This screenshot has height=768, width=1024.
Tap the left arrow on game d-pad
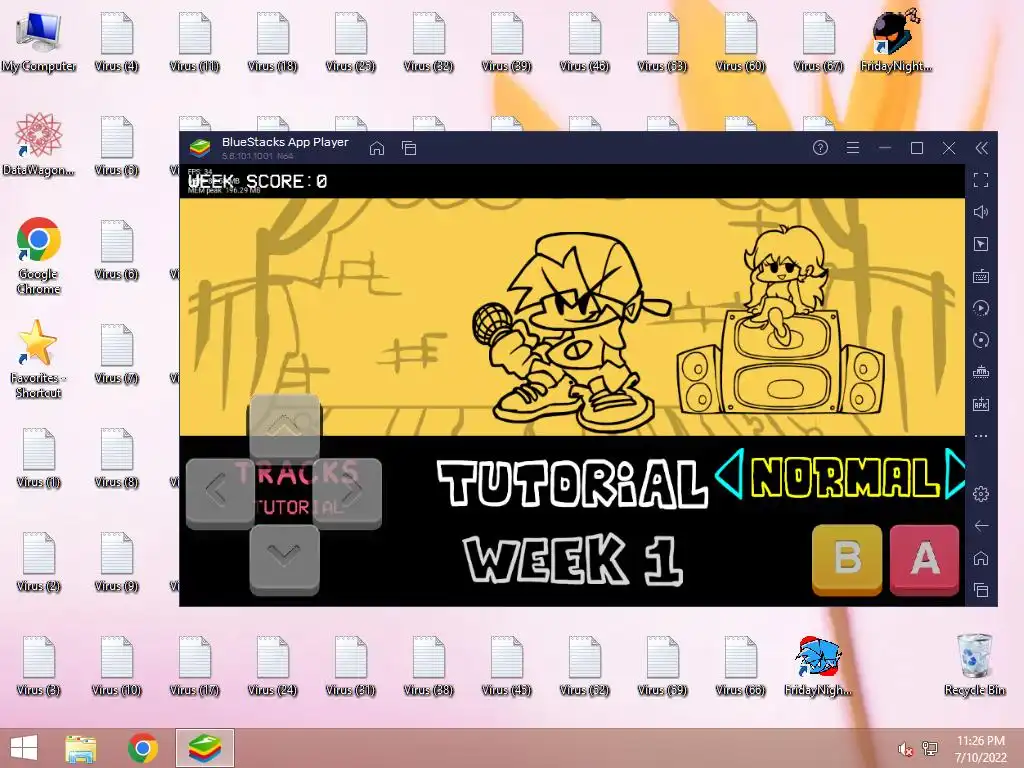tap(219, 492)
